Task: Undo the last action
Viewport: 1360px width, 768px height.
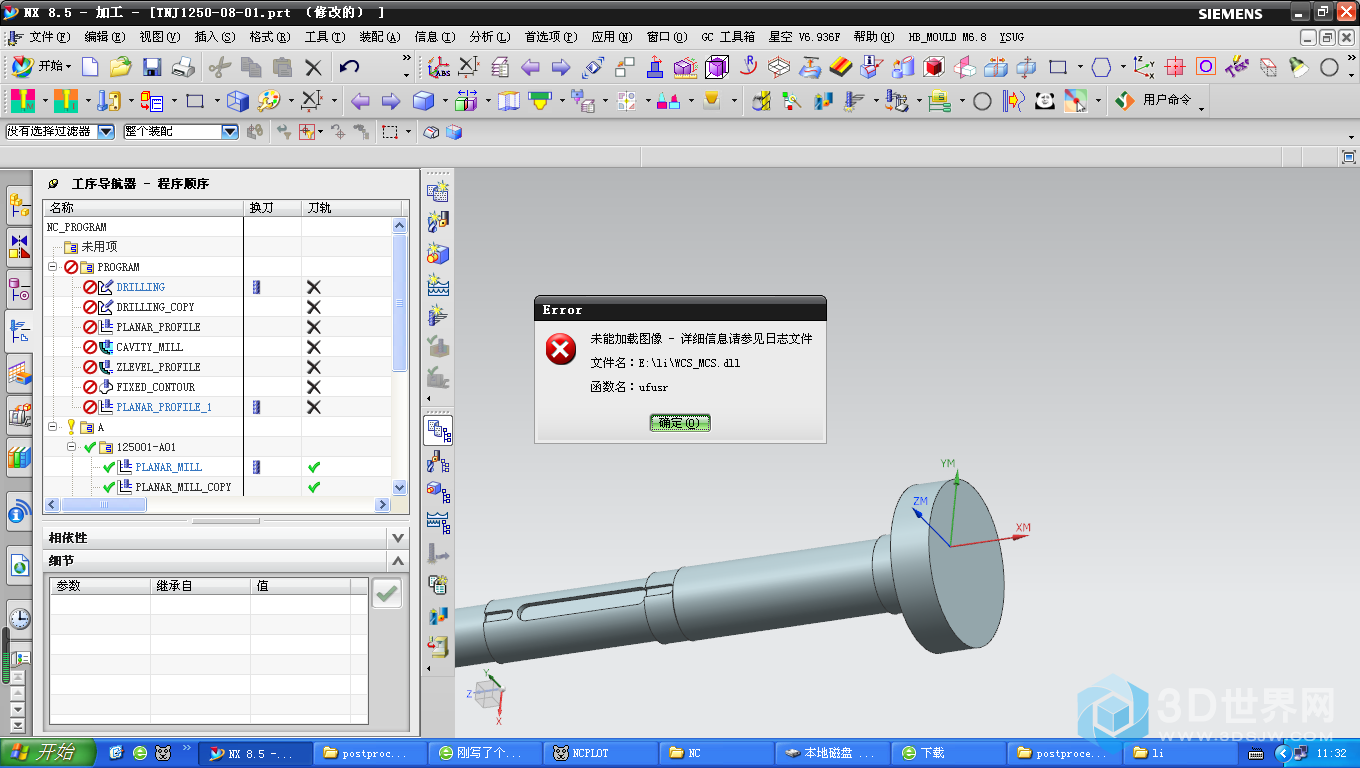Action: tap(349, 67)
